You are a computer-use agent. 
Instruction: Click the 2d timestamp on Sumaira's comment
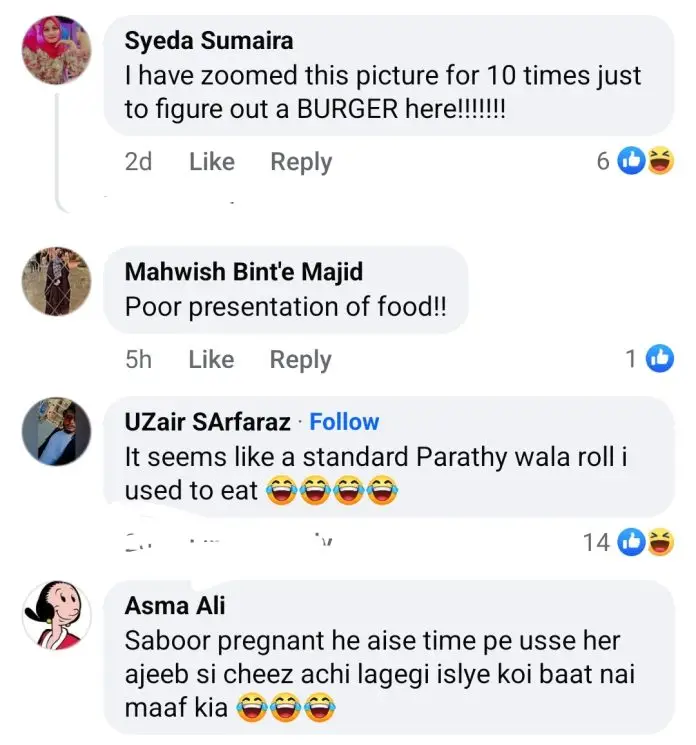(139, 162)
